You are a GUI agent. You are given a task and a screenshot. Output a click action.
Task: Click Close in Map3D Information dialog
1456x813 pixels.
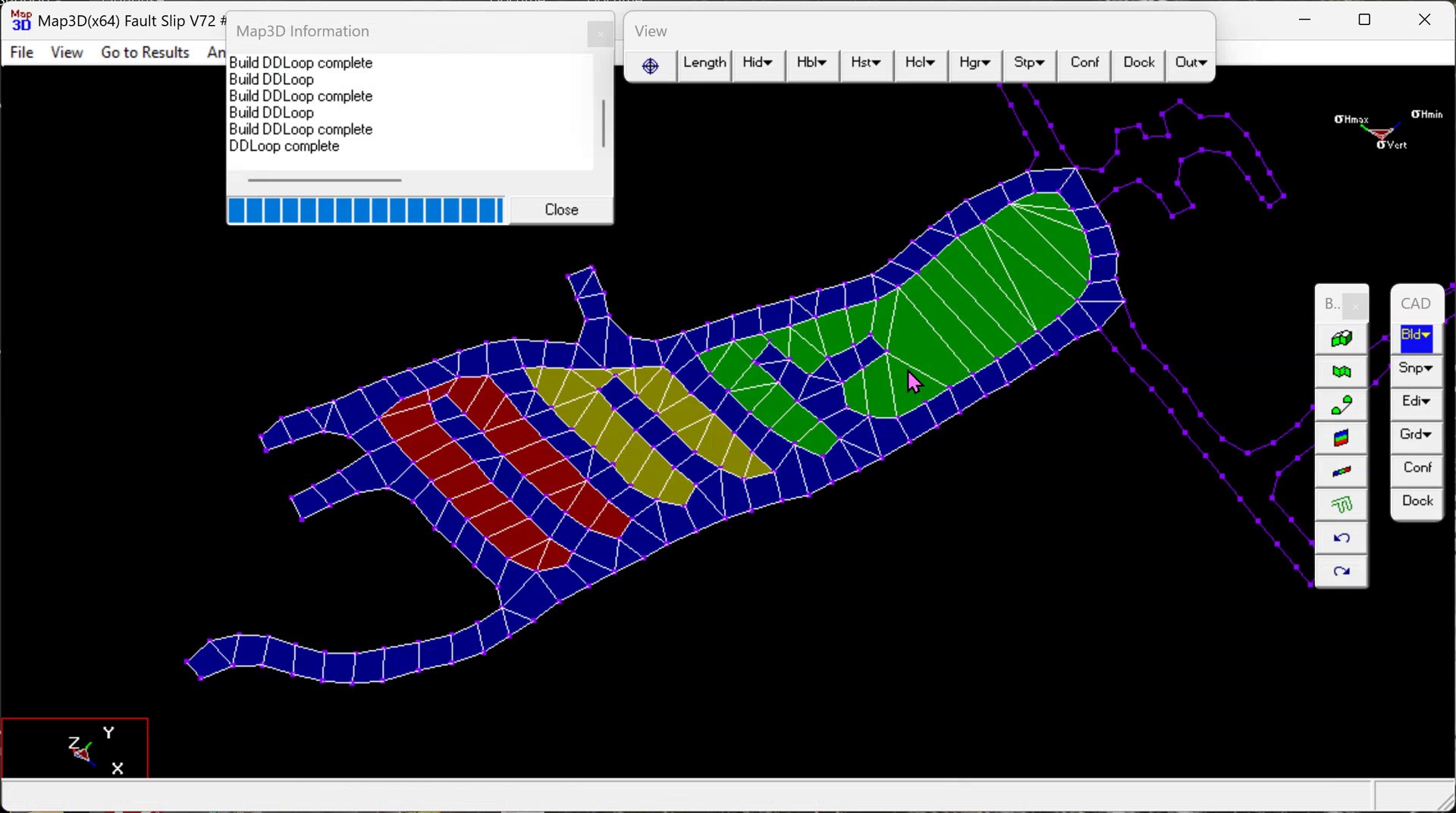[561, 210]
